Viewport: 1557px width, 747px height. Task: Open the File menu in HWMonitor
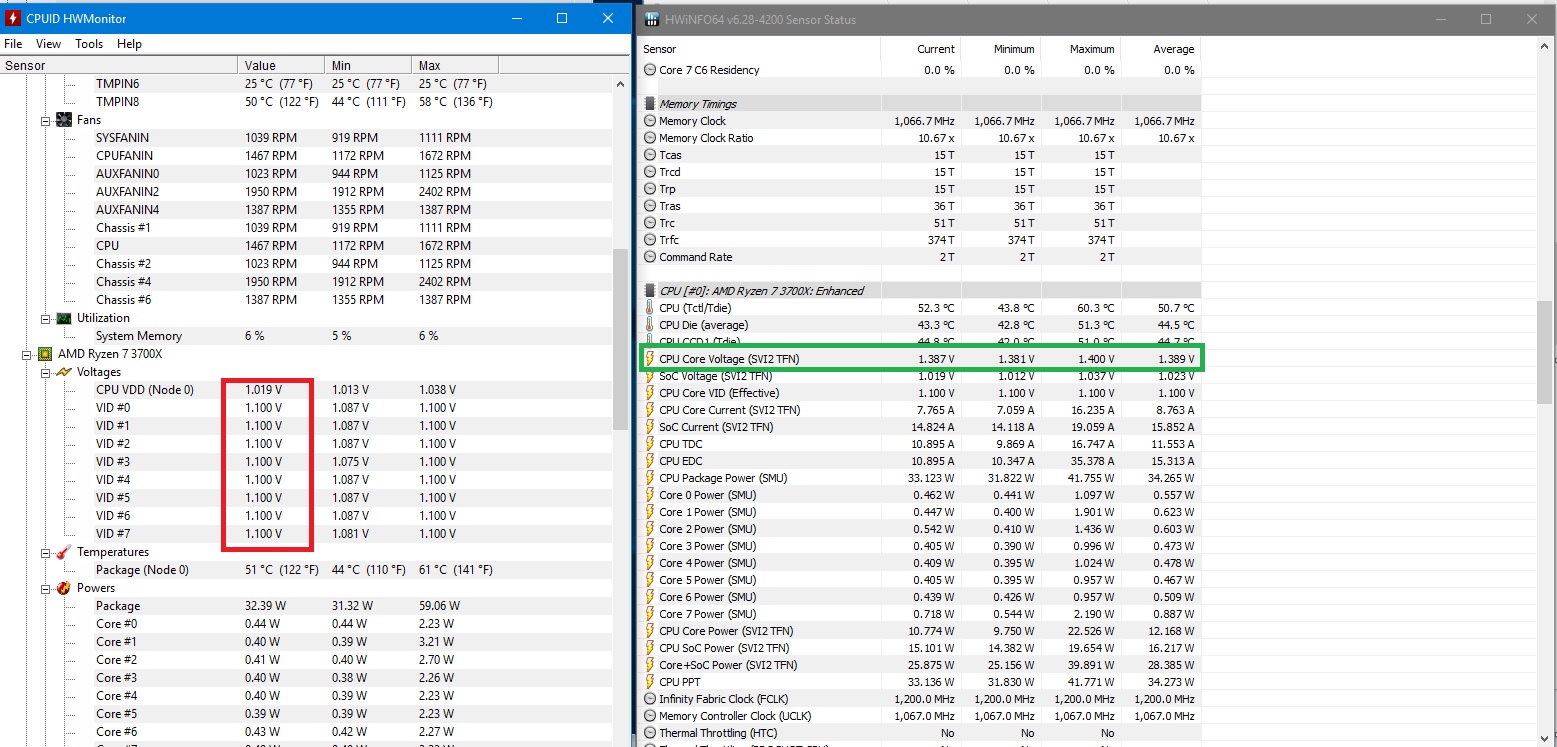coord(13,44)
